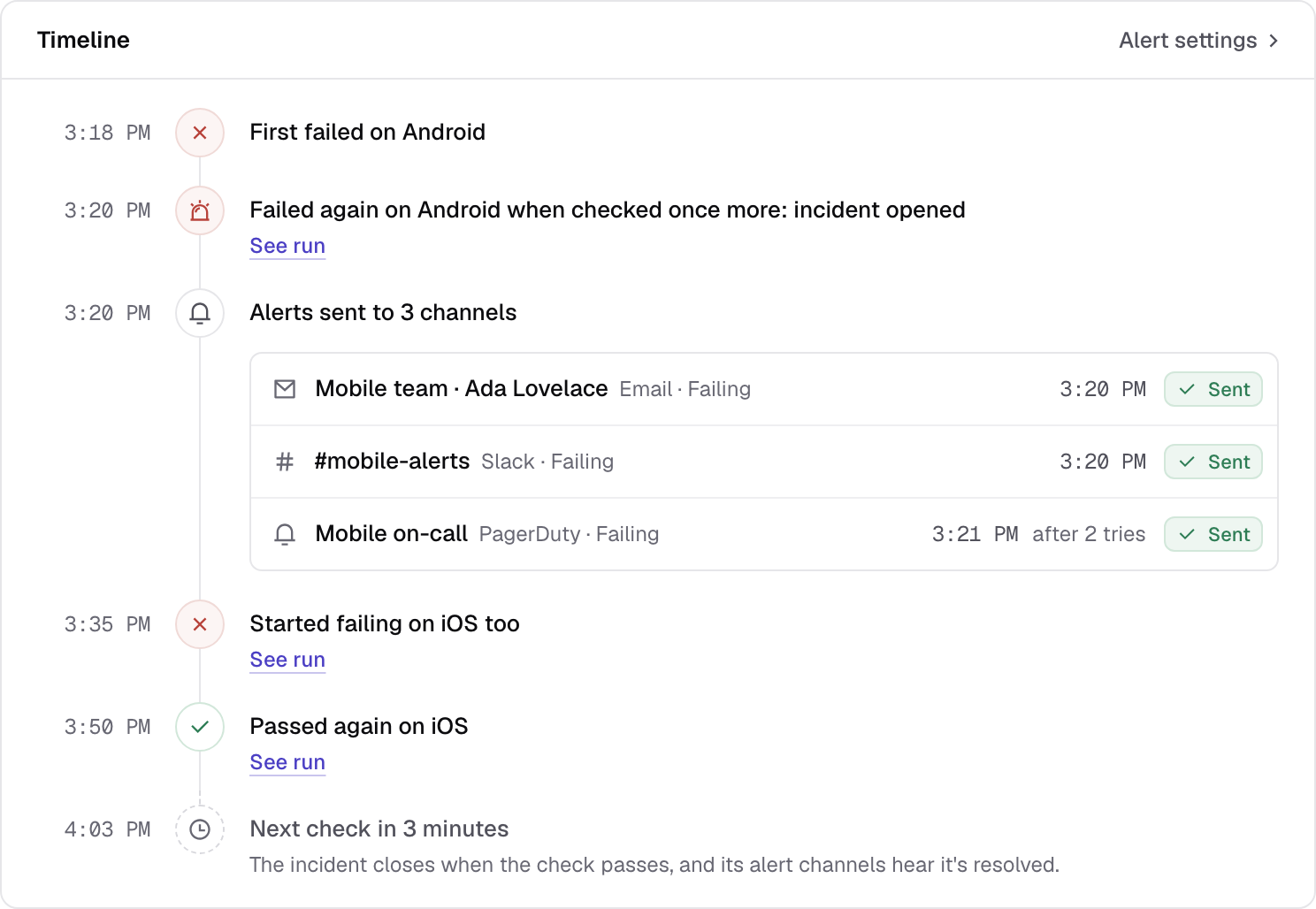1316x909 pixels.
Task: Click the 4:03 PM timestamp
Action: [x=108, y=829]
